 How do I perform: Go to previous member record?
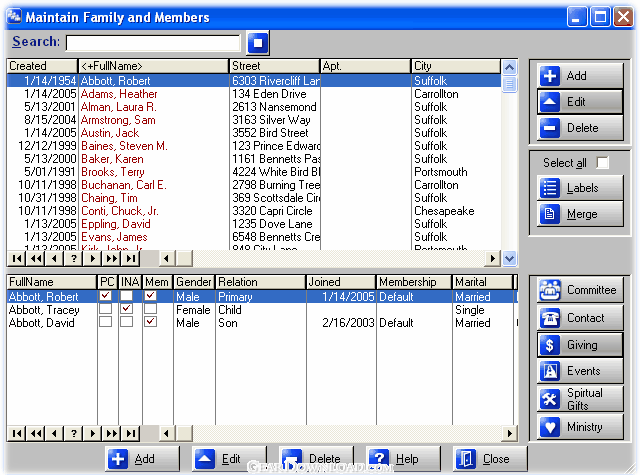tap(55, 433)
